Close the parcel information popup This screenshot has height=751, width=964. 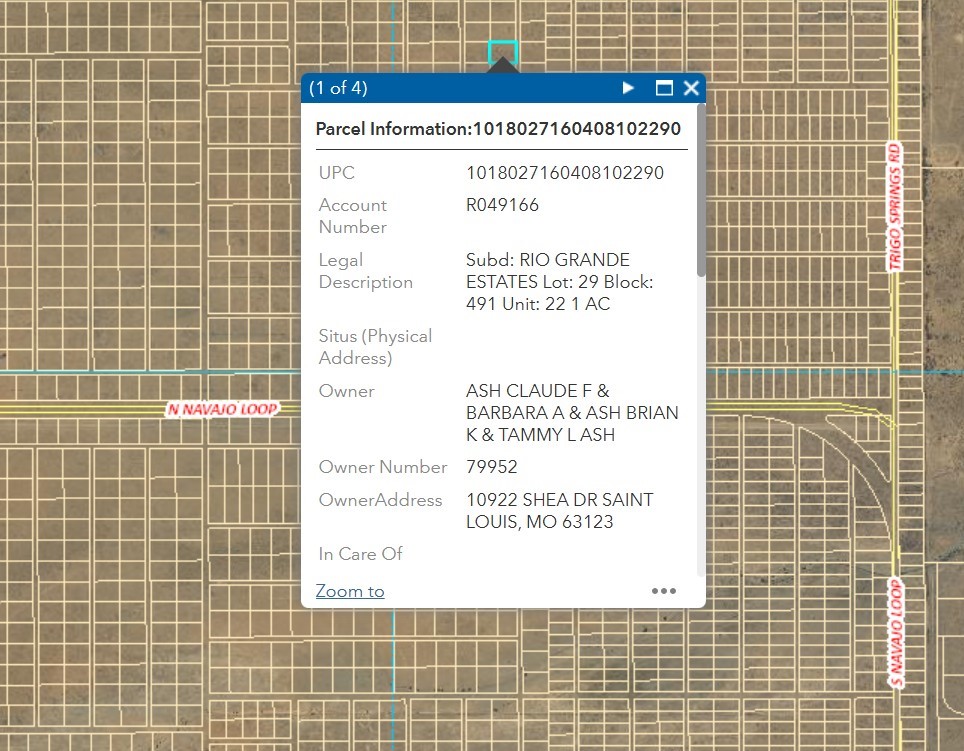tap(691, 88)
